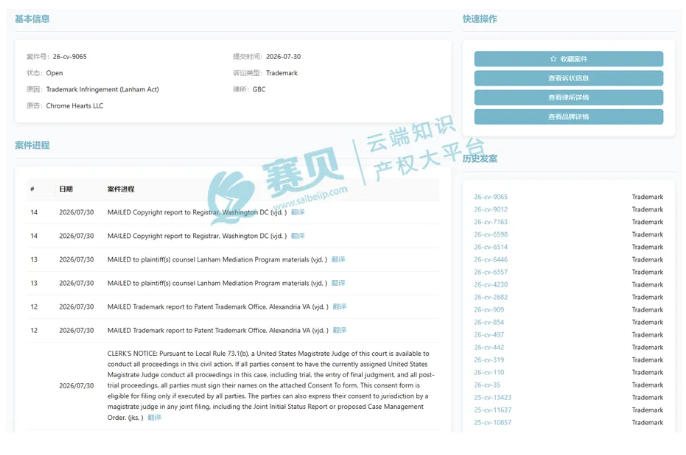Open history case 26-cv-110
The height and width of the screenshot is (455, 686).
pos(489,372)
